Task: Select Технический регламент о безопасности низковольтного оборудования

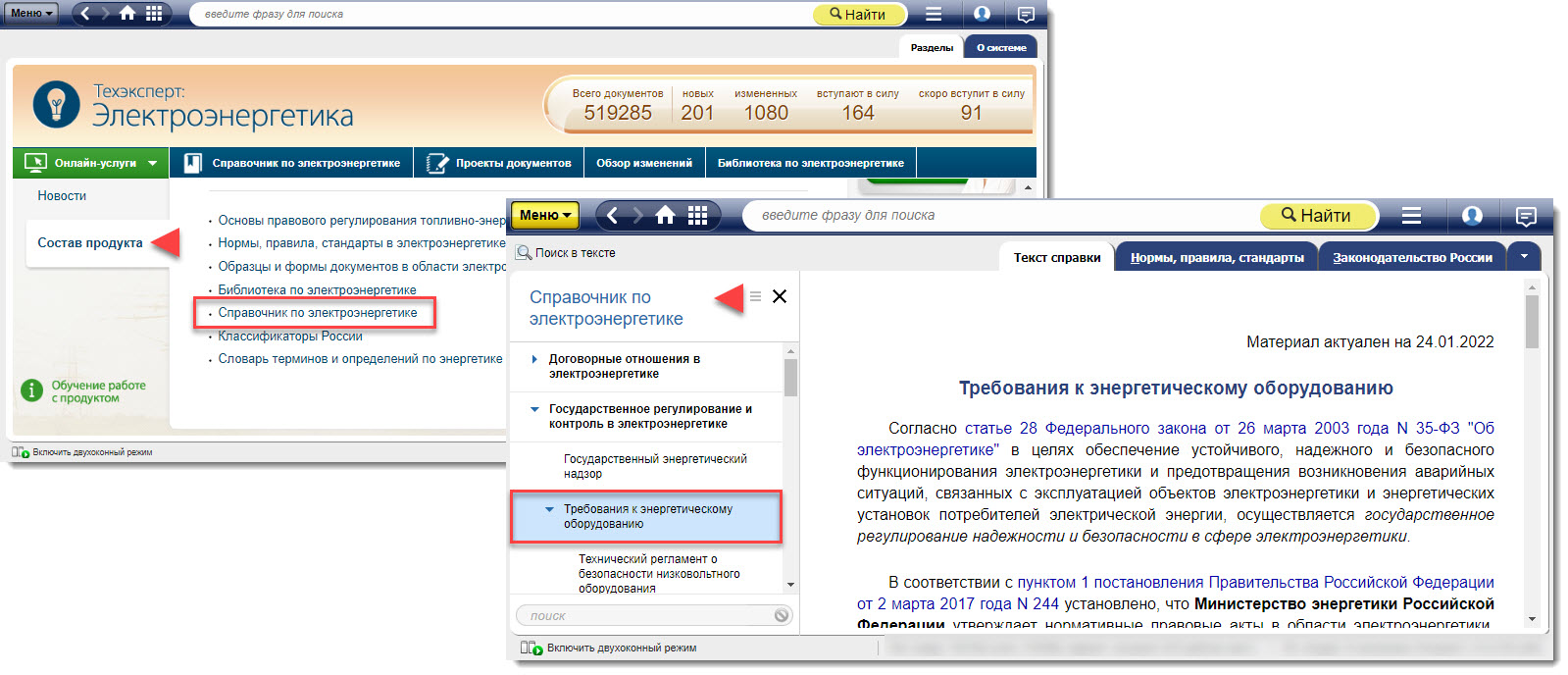Action: [x=659, y=574]
